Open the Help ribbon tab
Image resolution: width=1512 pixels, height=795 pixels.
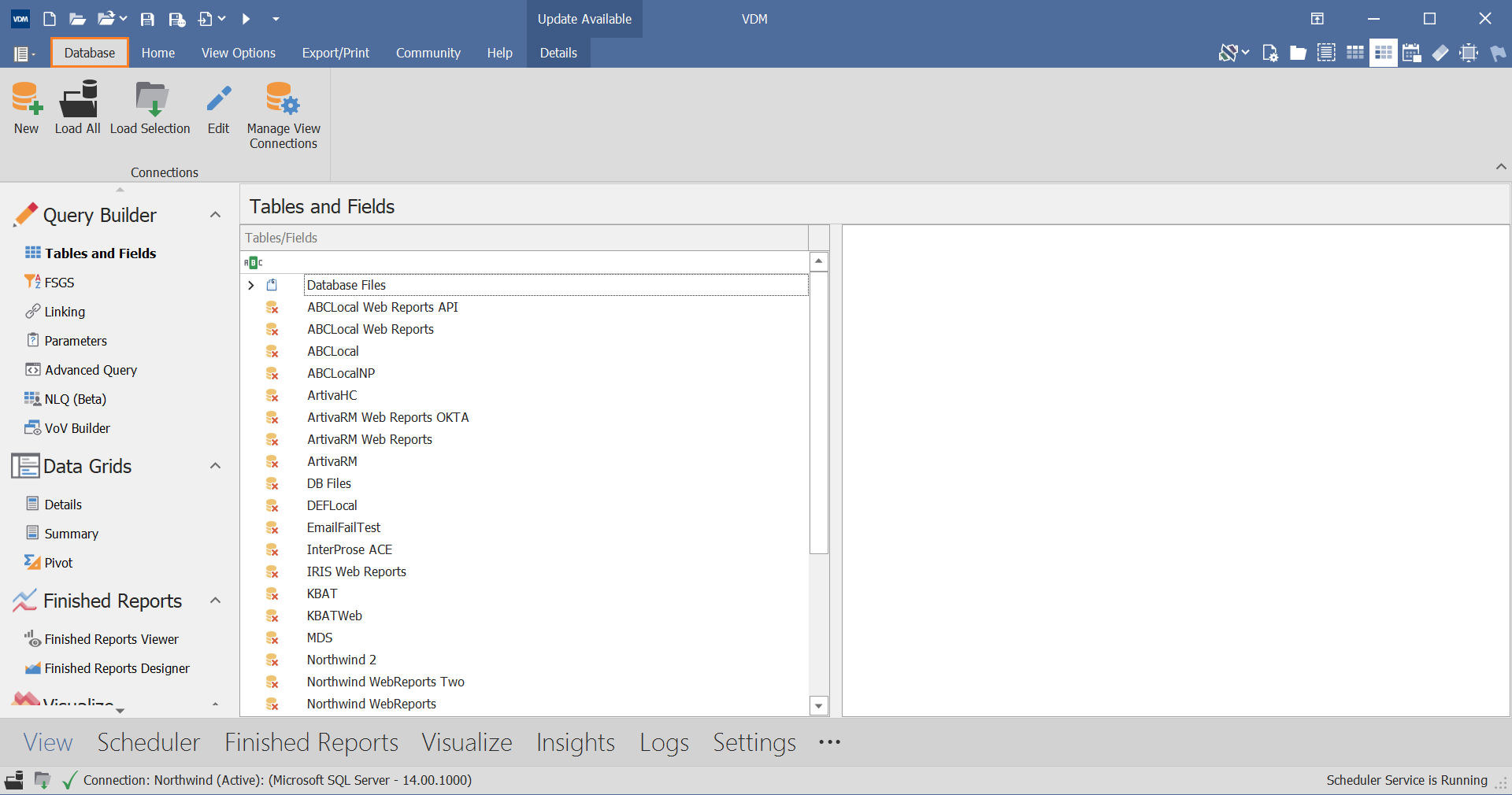[499, 53]
